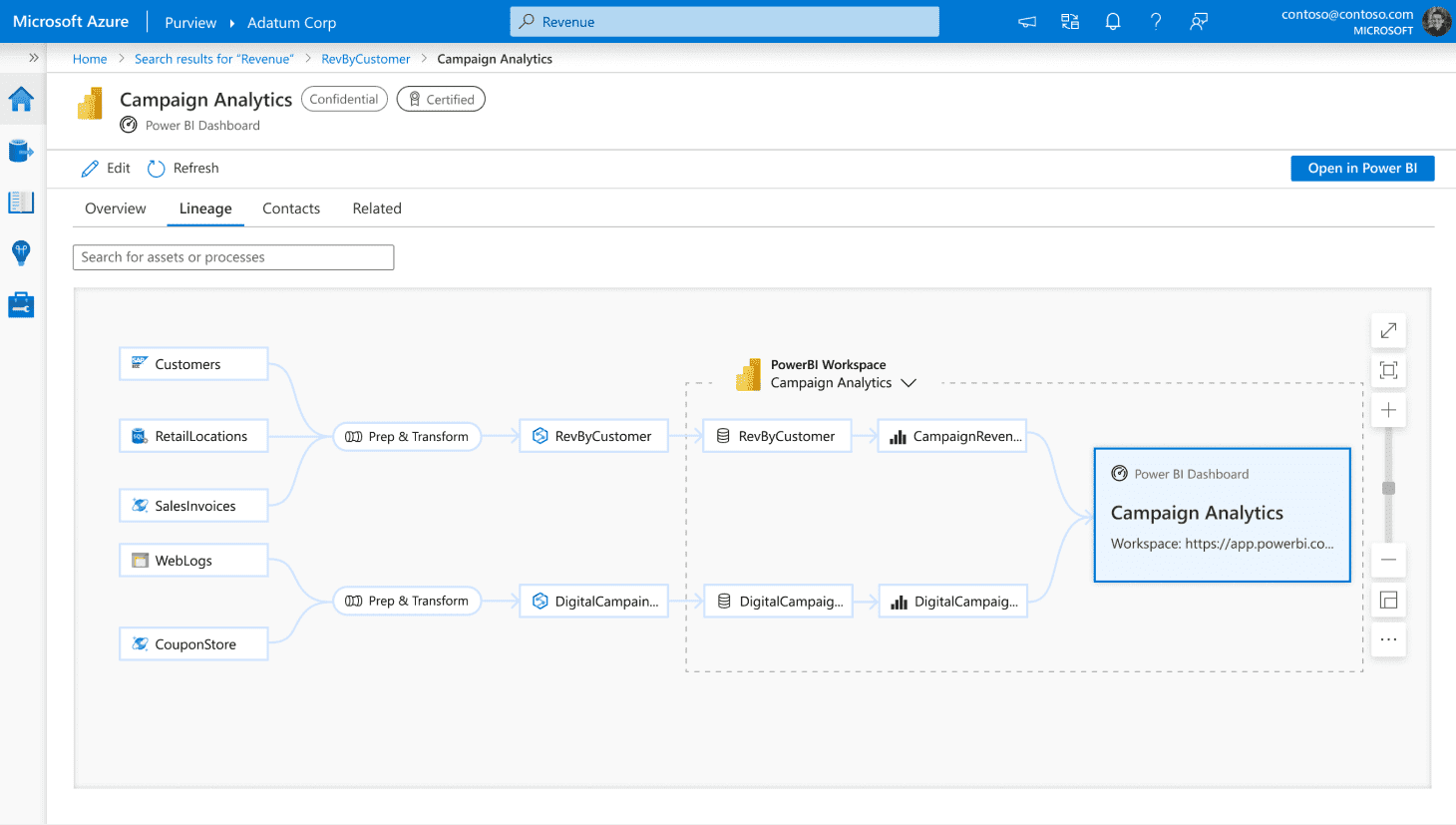The width and height of the screenshot is (1456, 825).
Task: Open the management toolbox icon
Action: click(20, 304)
